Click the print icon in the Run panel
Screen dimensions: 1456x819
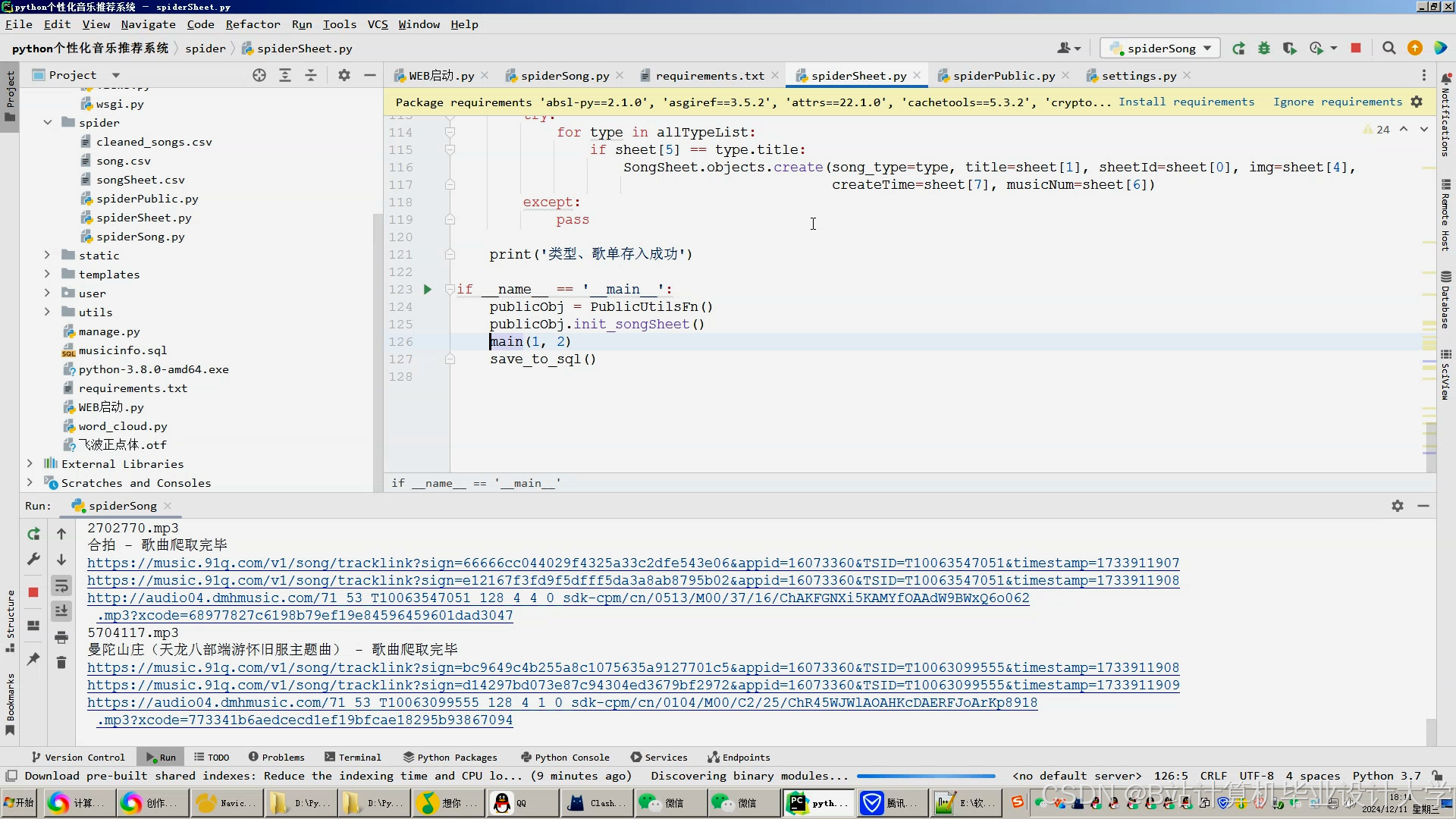click(x=61, y=637)
